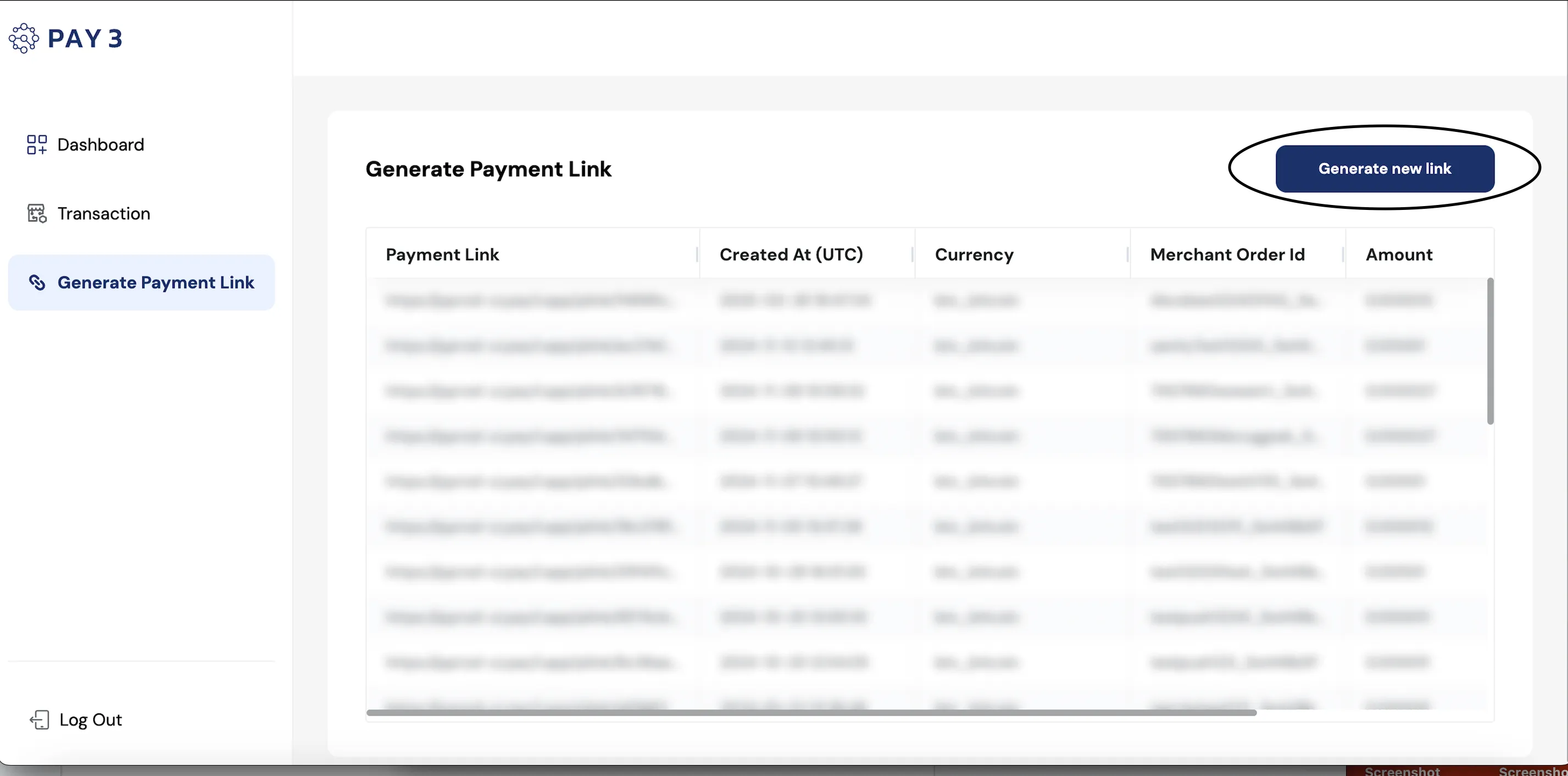Viewport: 1568px width, 776px height.
Task: Click the Amount column header
Action: [1420, 254]
